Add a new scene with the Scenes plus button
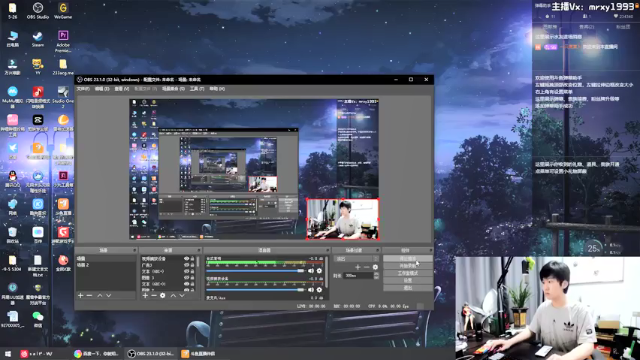640x360 pixels. pyautogui.click(x=80, y=295)
